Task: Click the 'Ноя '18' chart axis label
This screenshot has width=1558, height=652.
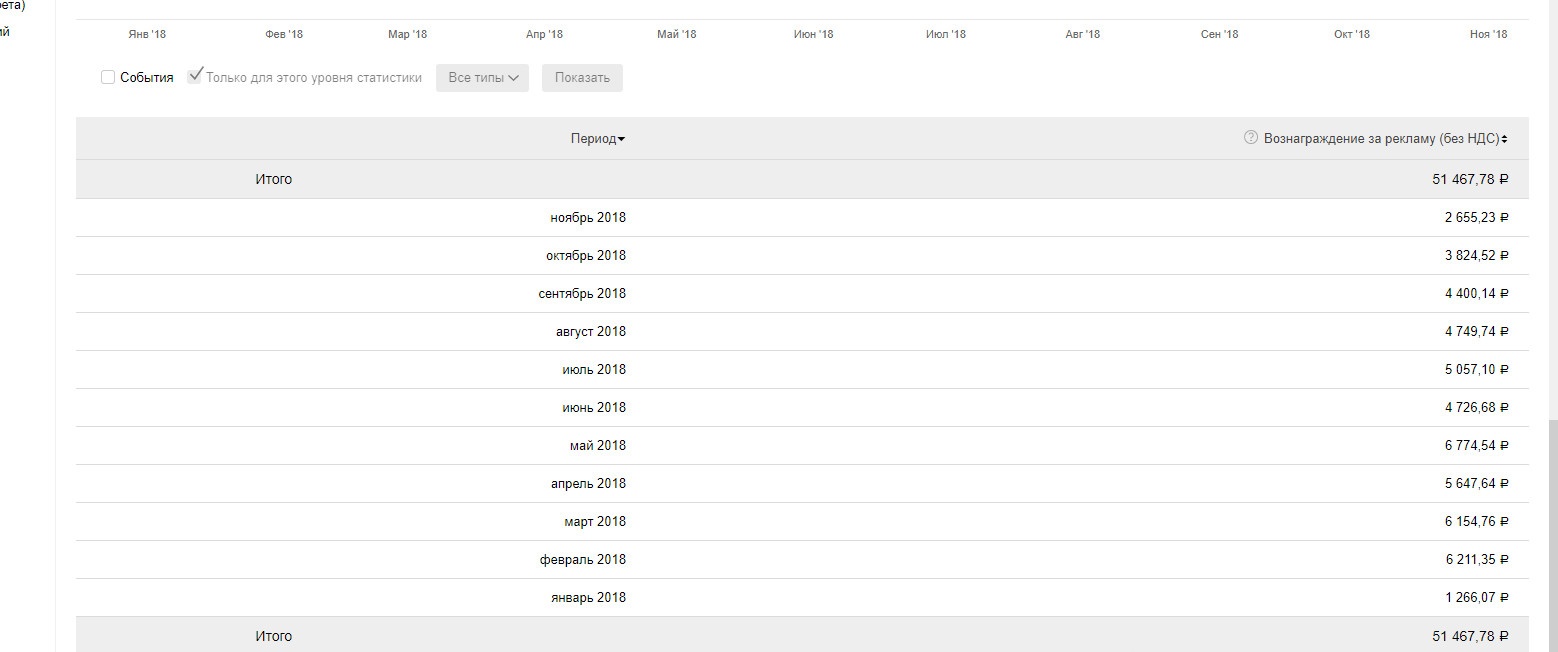Action: tap(1488, 34)
